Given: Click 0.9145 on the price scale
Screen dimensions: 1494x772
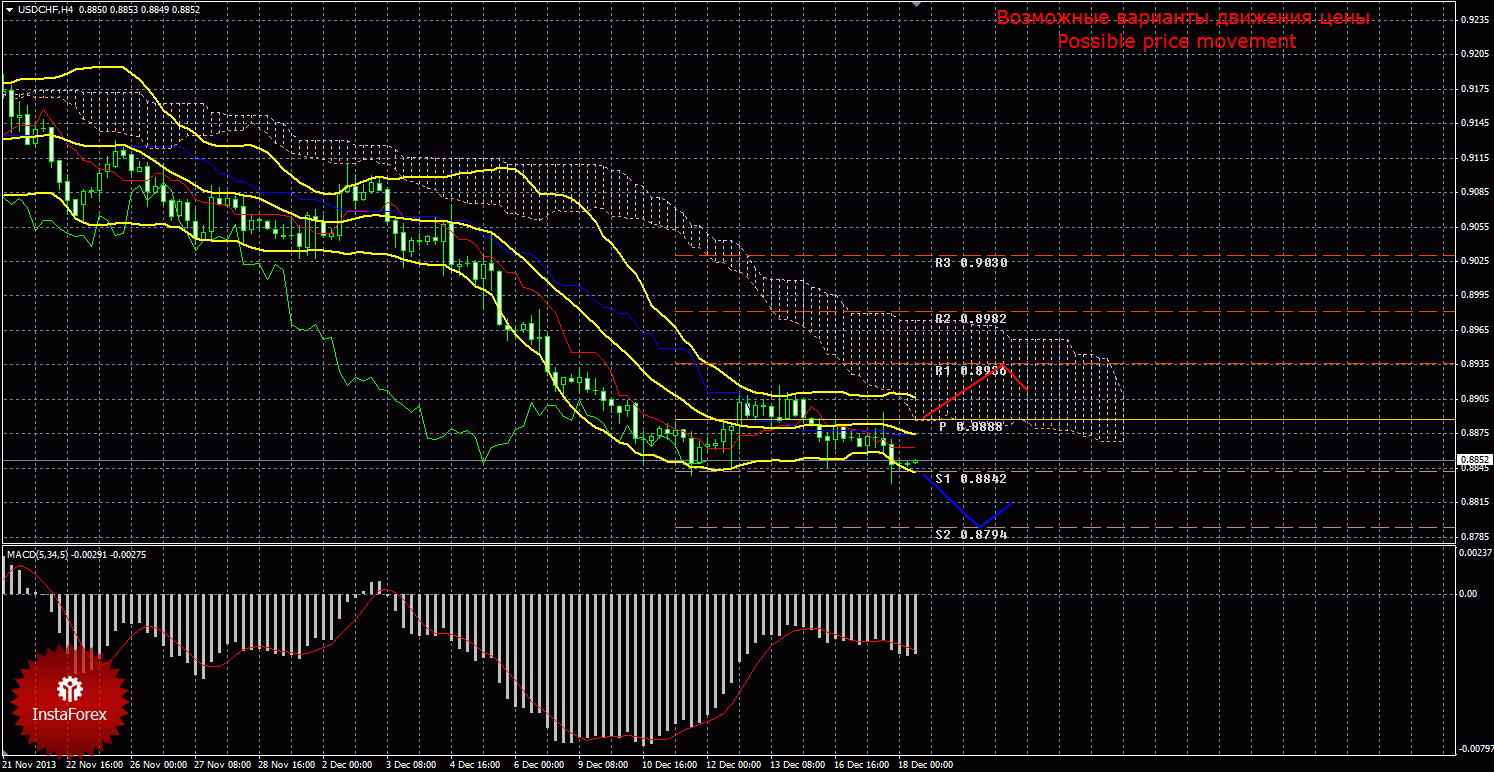Looking at the screenshot, I should [1473, 123].
